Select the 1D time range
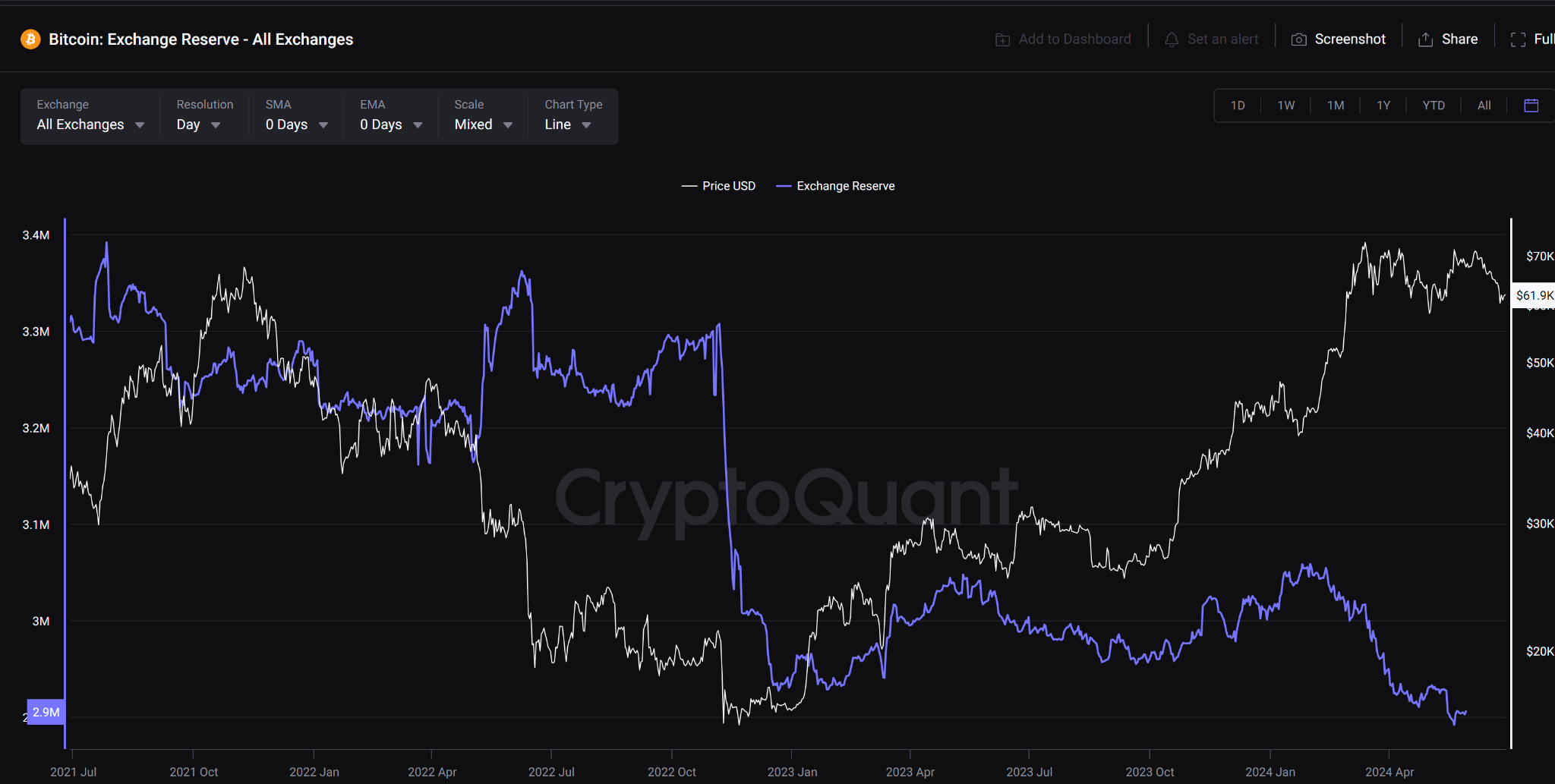 coord(1238,105)
